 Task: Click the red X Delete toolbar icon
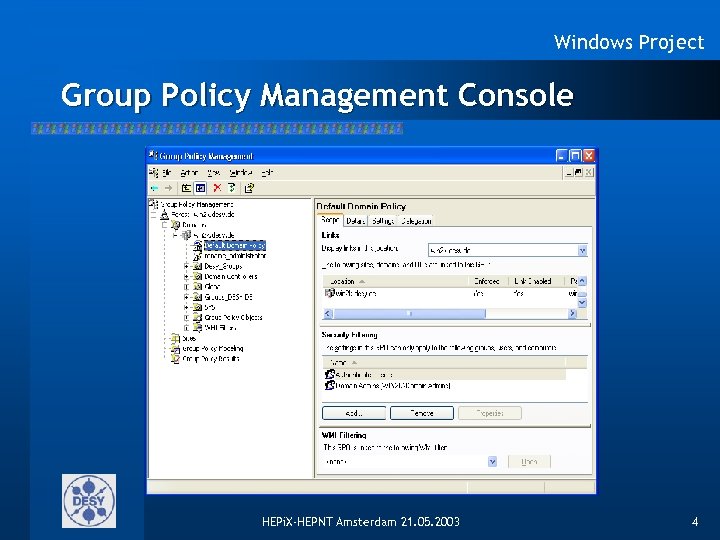(217, 188)
